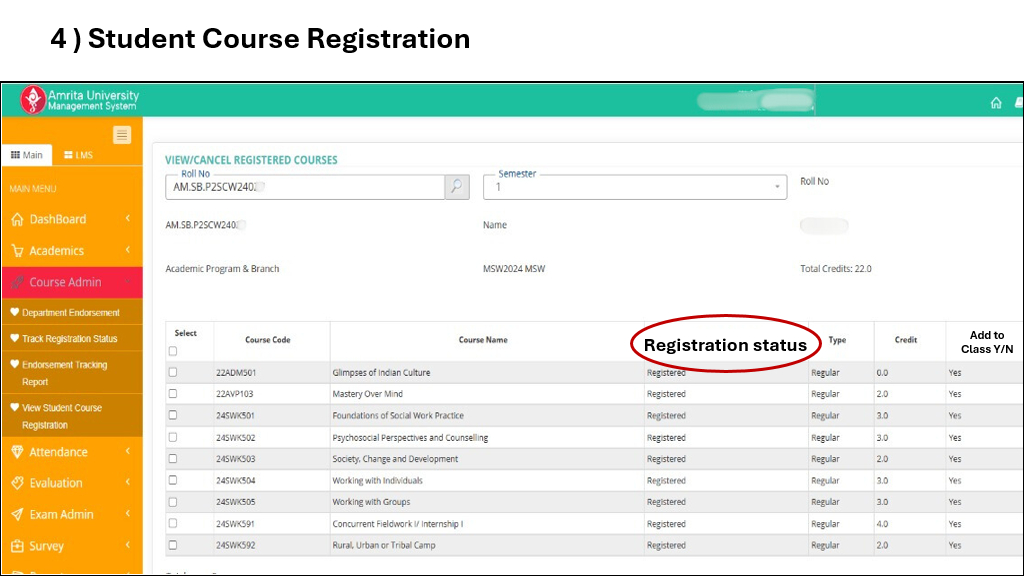Toggle the Select all header checkbox
Viewport: 1024px width, 576px height.
173,351
